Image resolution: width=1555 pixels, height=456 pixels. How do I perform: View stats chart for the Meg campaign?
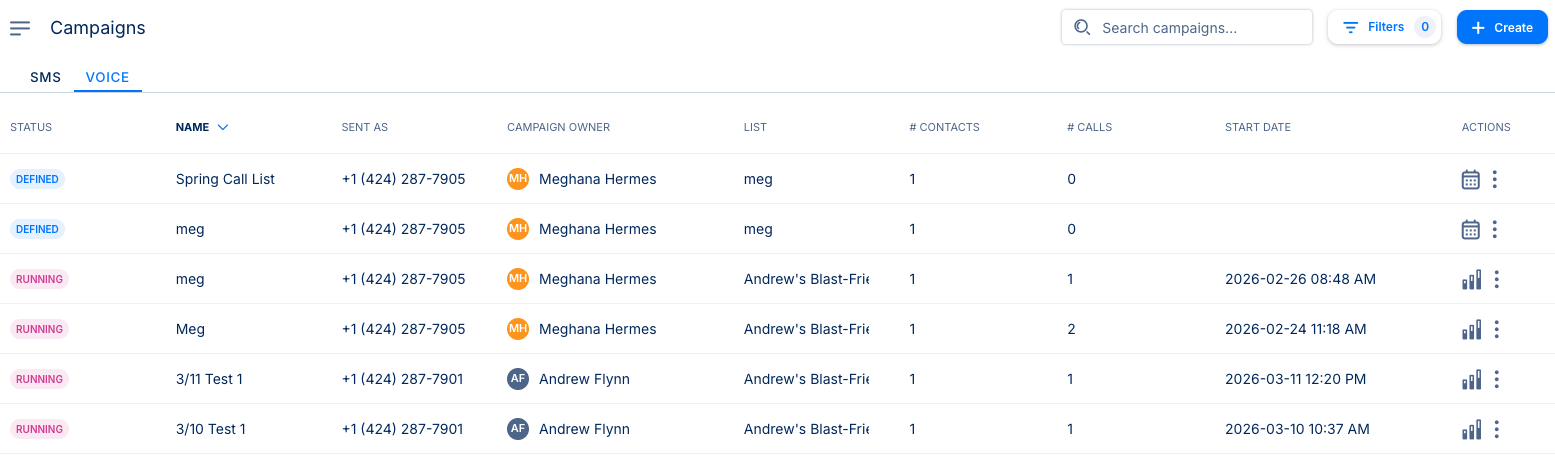[x=1471, y=330]
